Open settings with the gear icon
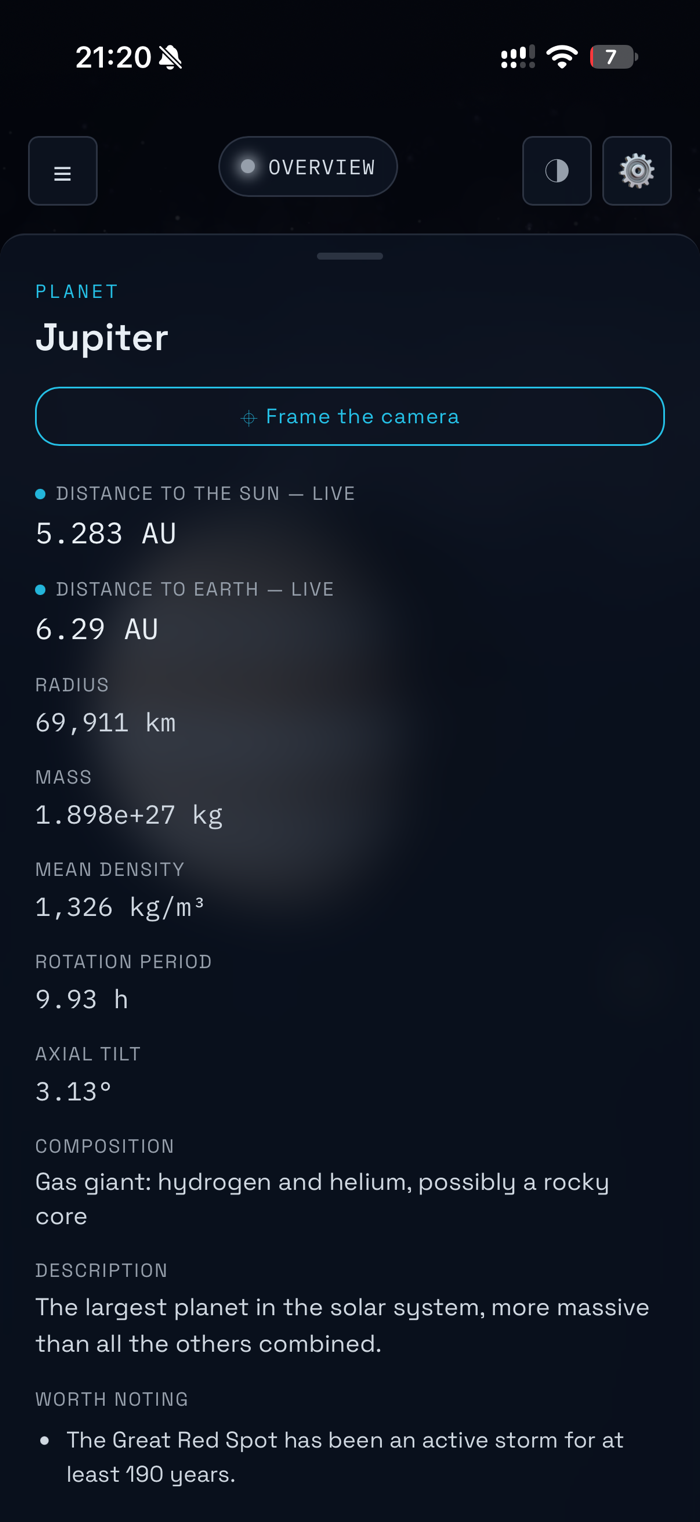 pos(637,171)
